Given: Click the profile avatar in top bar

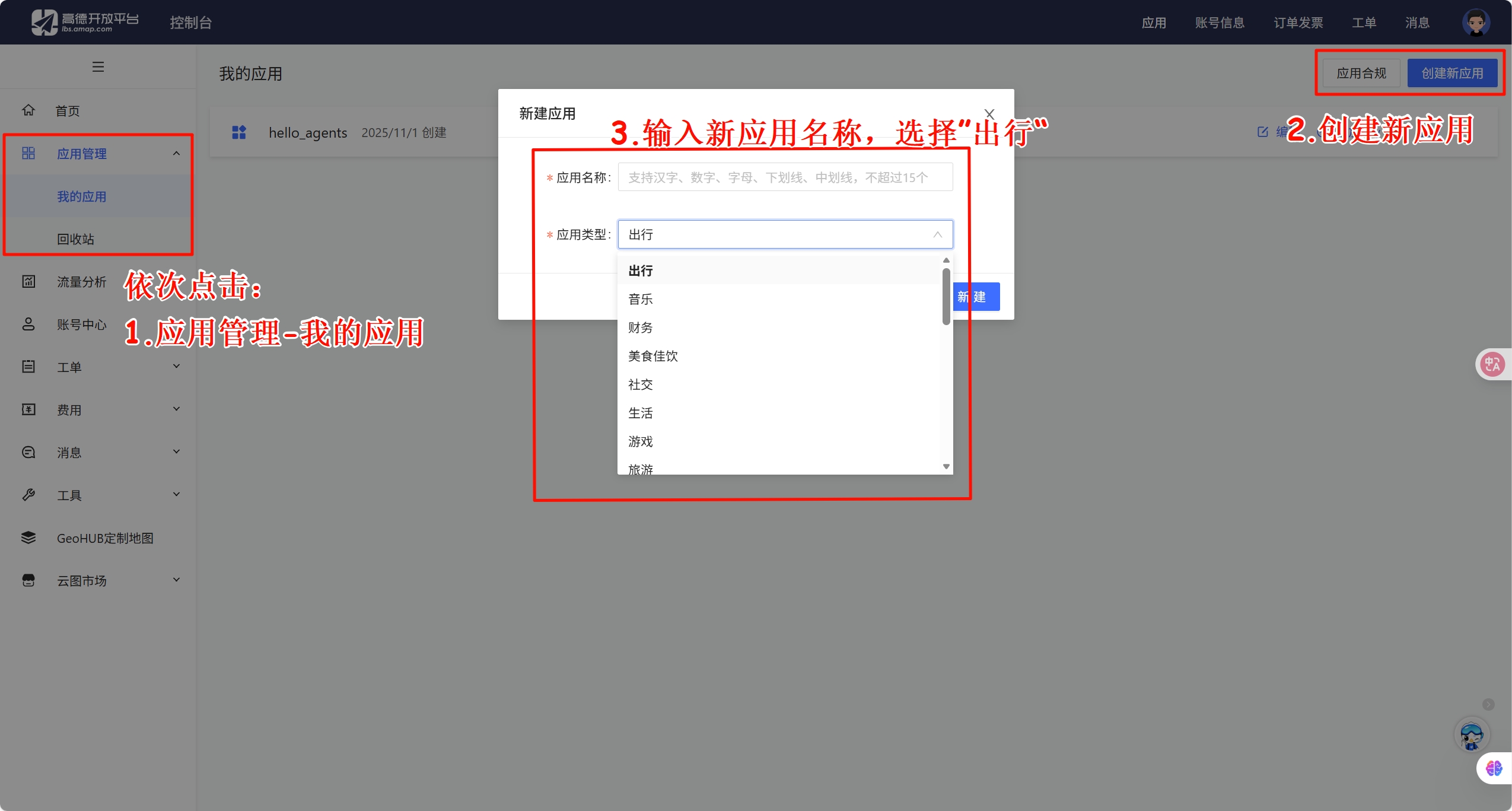Looking at the screenshot, I should pos(1475,22).
